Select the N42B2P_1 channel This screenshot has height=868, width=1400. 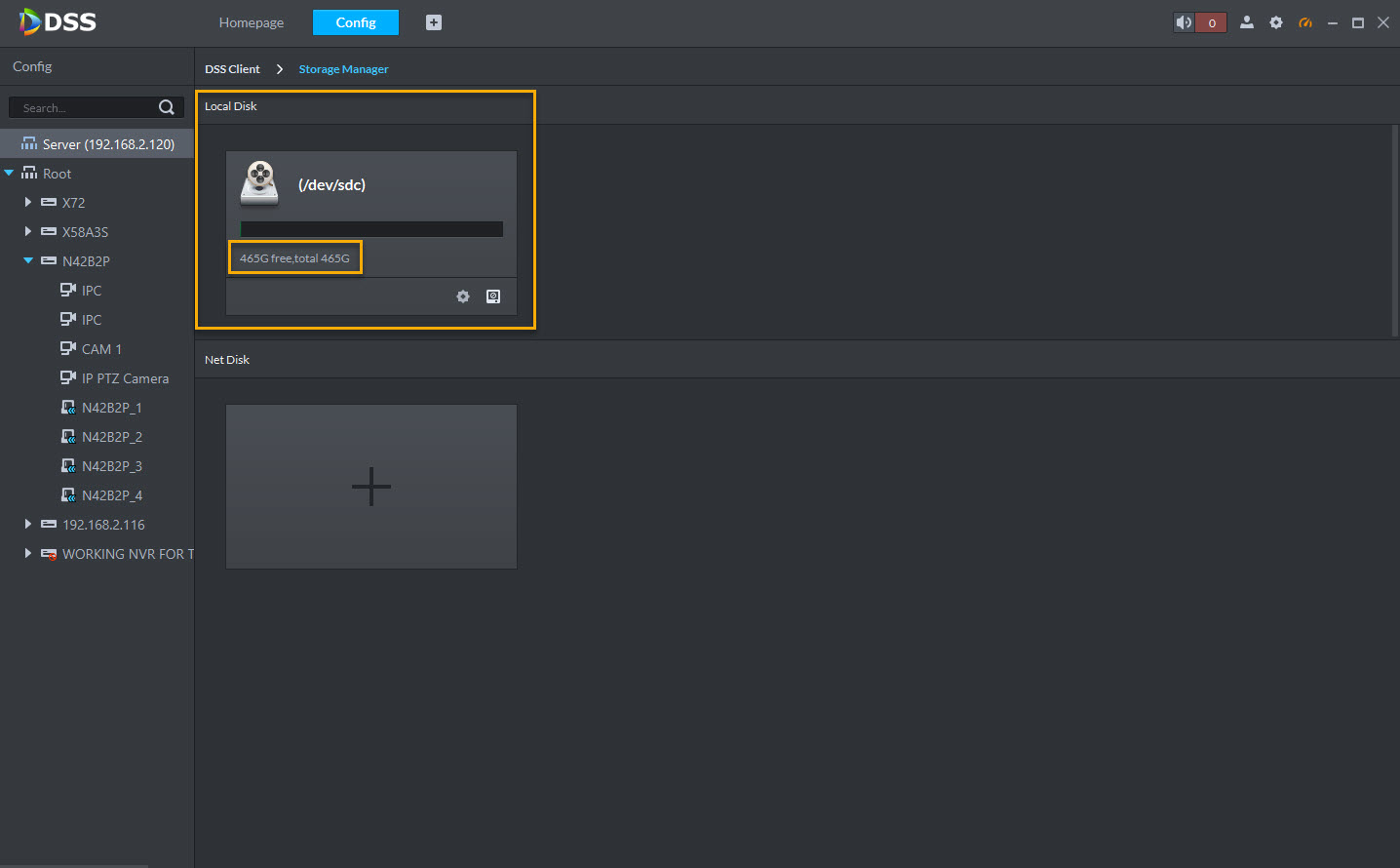(111, 408)
